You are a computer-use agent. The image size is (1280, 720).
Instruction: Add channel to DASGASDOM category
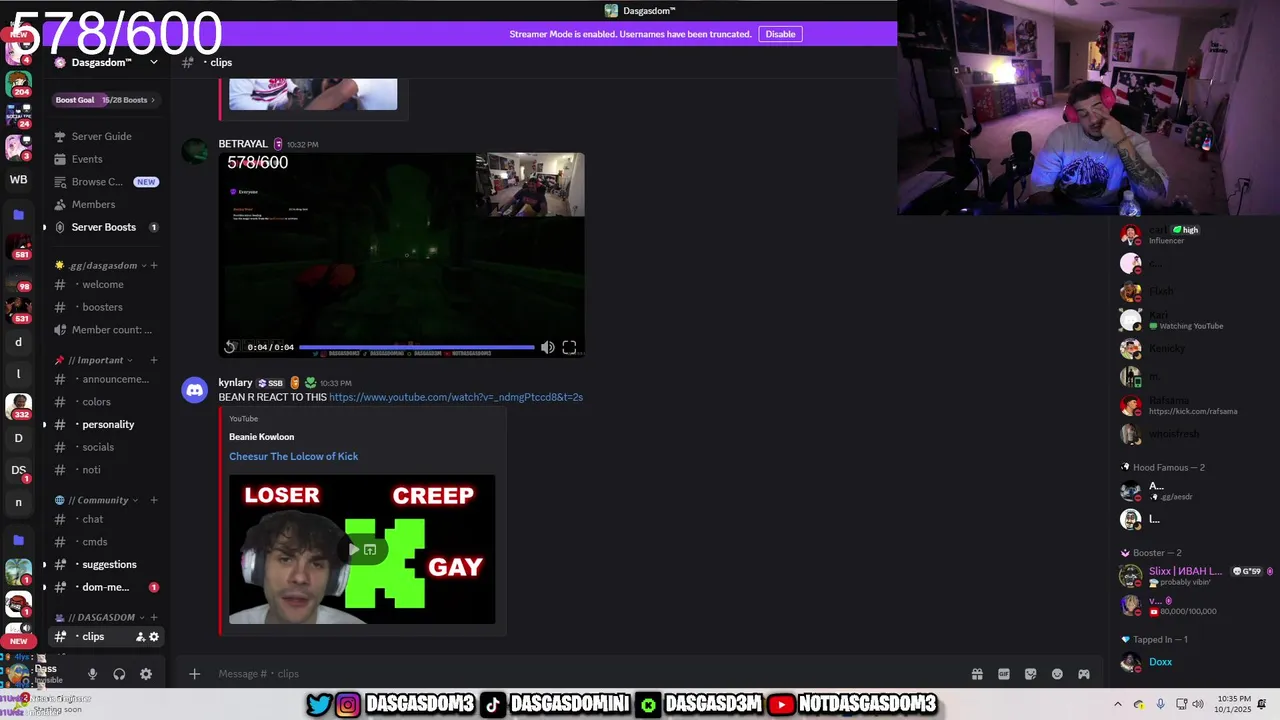point(154,617)
